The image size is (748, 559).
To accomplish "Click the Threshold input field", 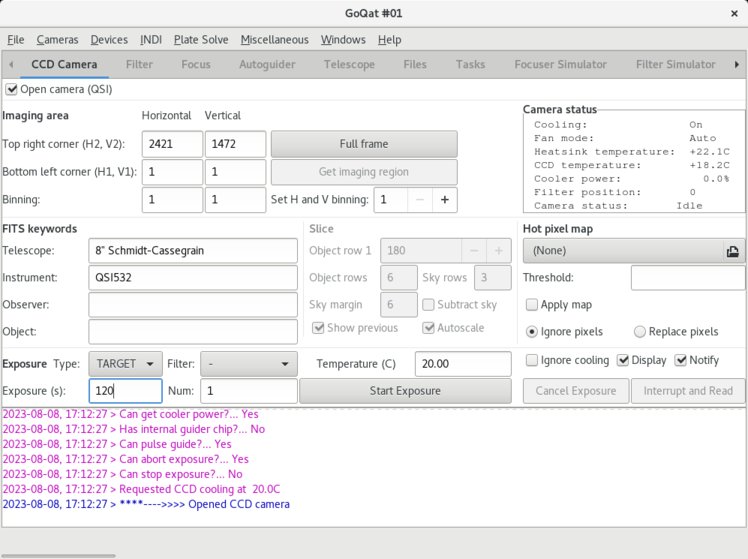I will (688, 278).
